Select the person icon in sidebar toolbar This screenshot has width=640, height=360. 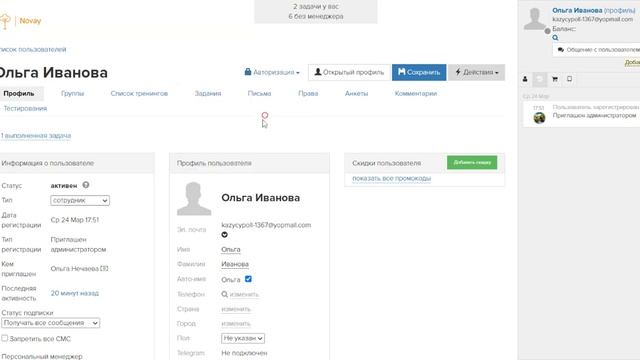(525, 79)
